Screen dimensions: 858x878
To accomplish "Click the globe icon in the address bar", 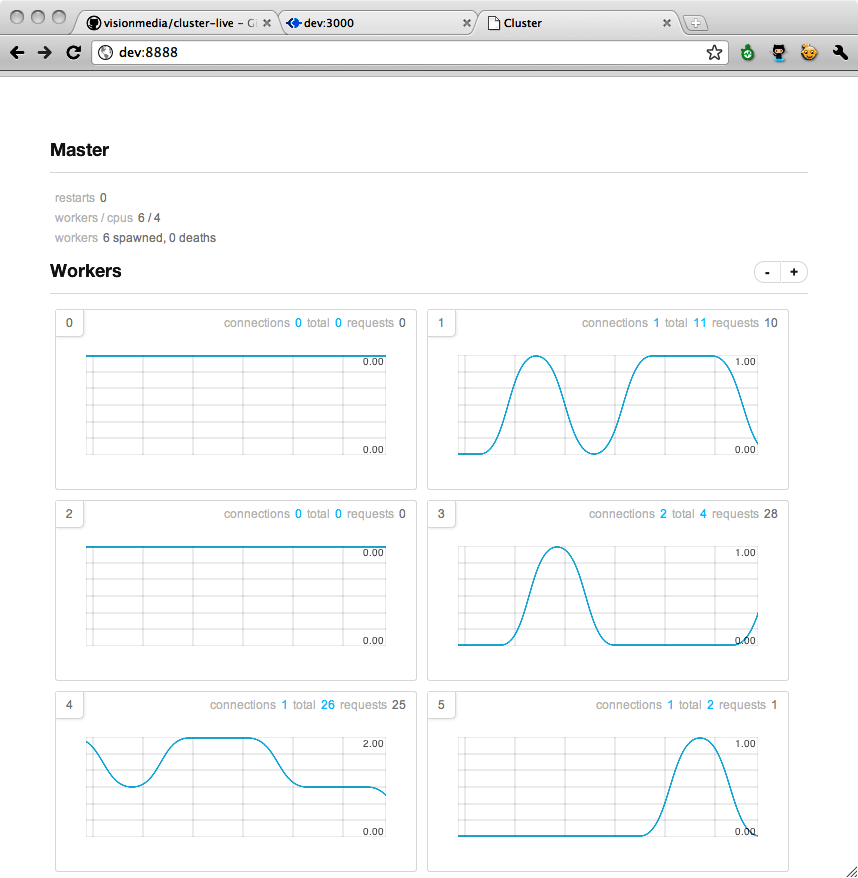I will coord(106,52).
